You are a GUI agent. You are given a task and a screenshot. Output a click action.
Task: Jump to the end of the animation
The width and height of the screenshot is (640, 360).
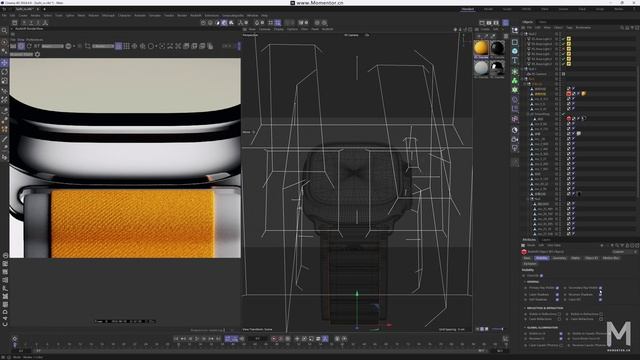click(x=218, y=338)
